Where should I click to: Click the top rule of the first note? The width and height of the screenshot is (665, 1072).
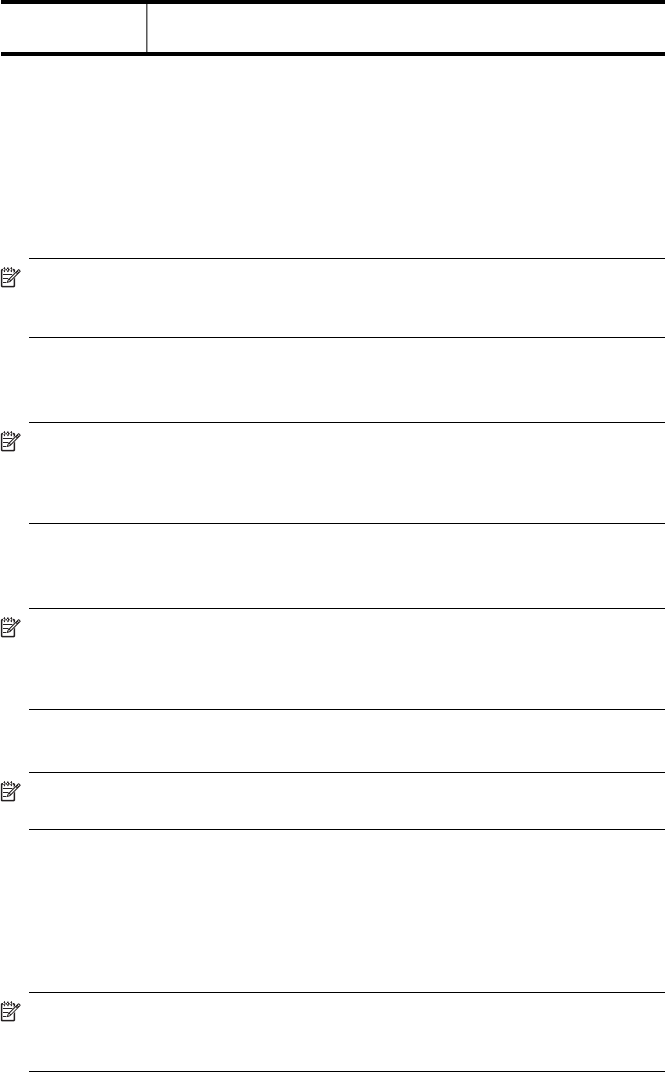(347, 258)
